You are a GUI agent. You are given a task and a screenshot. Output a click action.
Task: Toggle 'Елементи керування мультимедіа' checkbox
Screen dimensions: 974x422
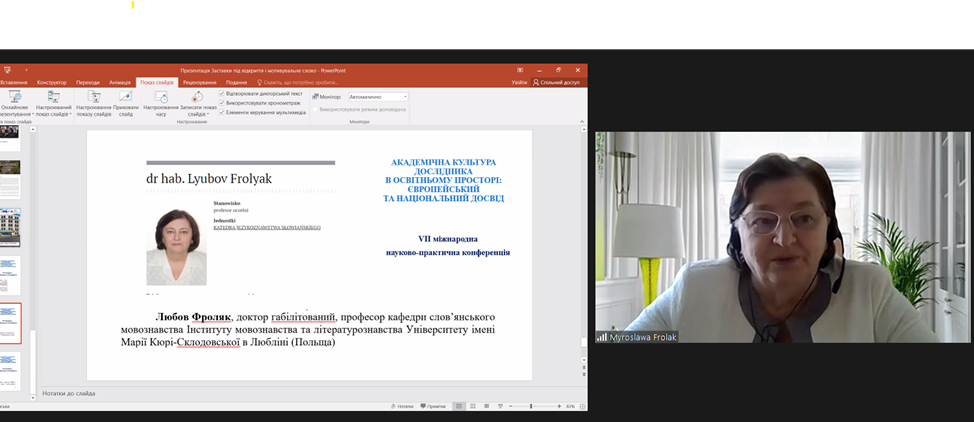click(222, 112)
